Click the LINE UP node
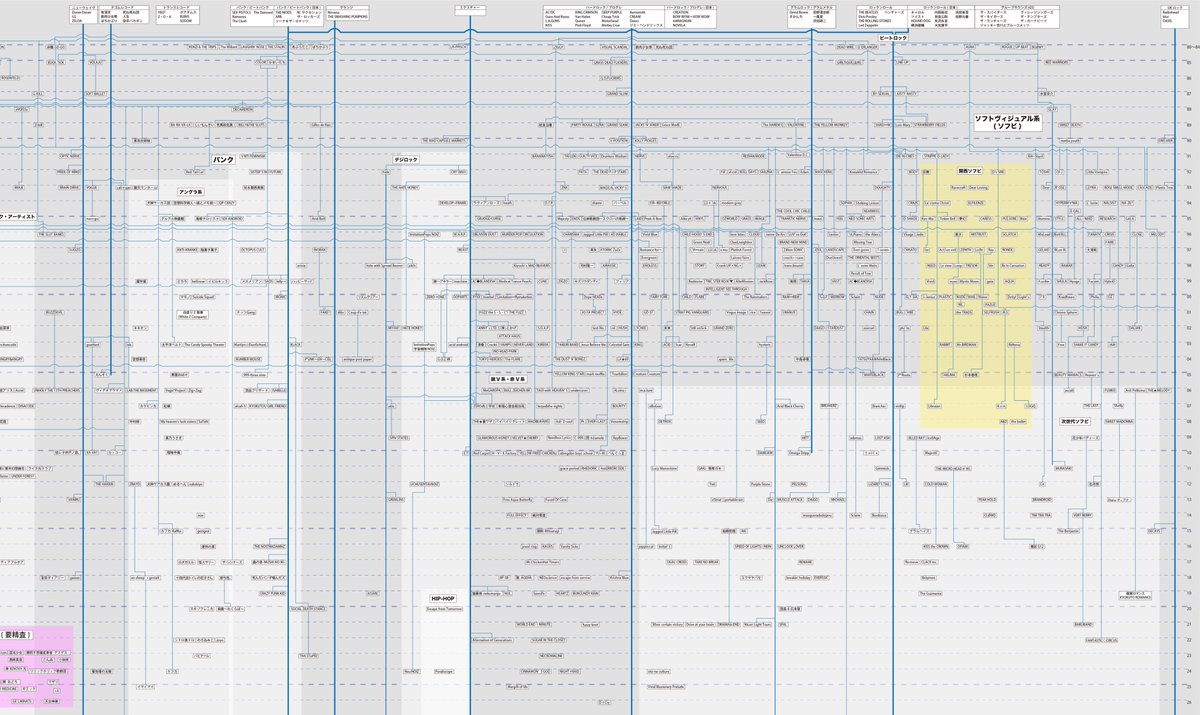This screenshot has width=1200, height=715. pos(903,64)
